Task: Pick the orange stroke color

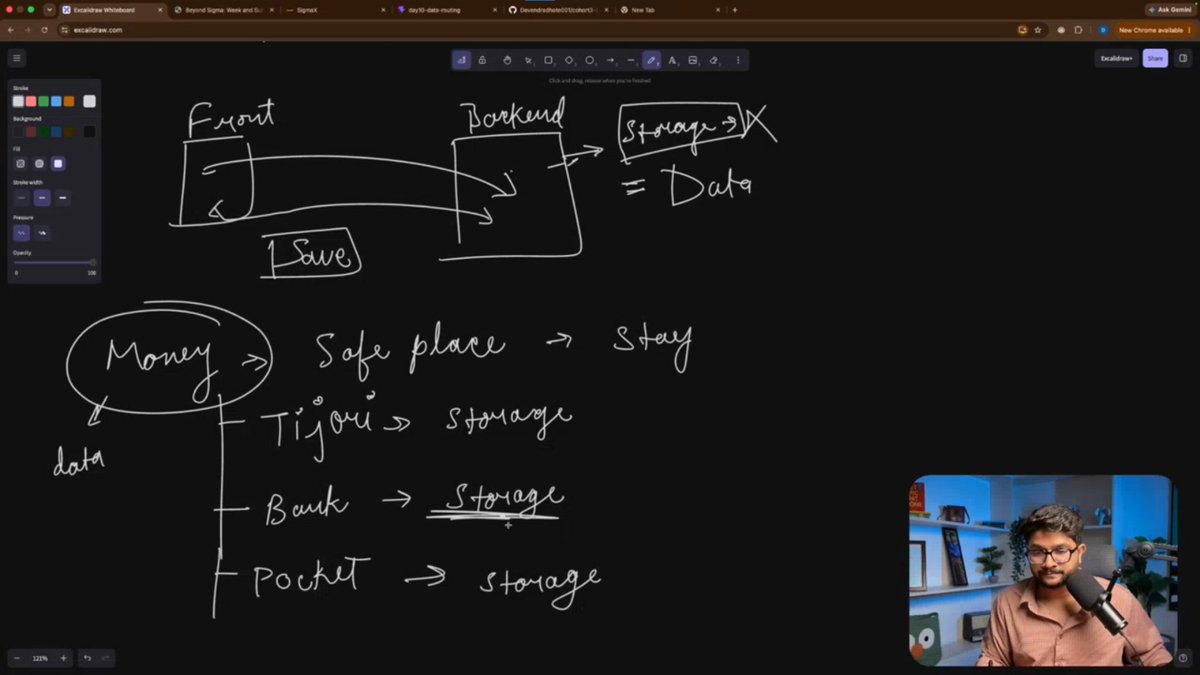Action: (x=69, y=101)
